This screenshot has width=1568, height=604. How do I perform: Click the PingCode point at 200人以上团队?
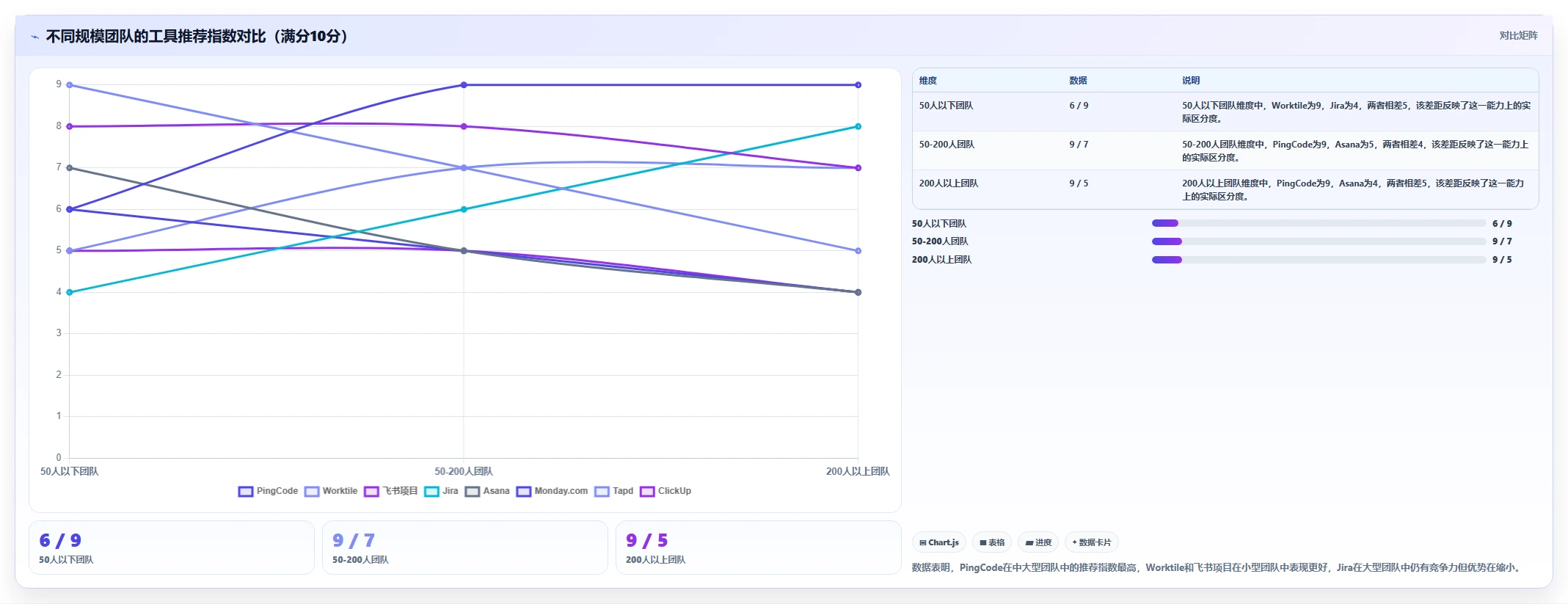858,85
